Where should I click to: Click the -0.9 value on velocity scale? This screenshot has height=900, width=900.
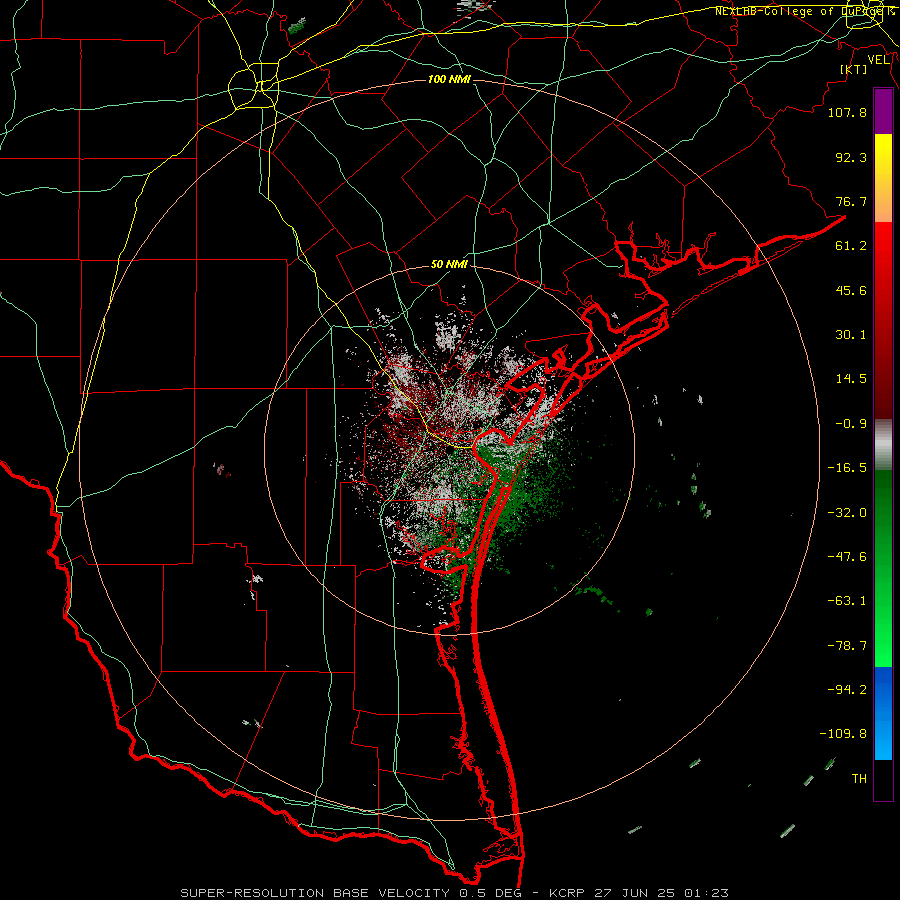point(851,424)
